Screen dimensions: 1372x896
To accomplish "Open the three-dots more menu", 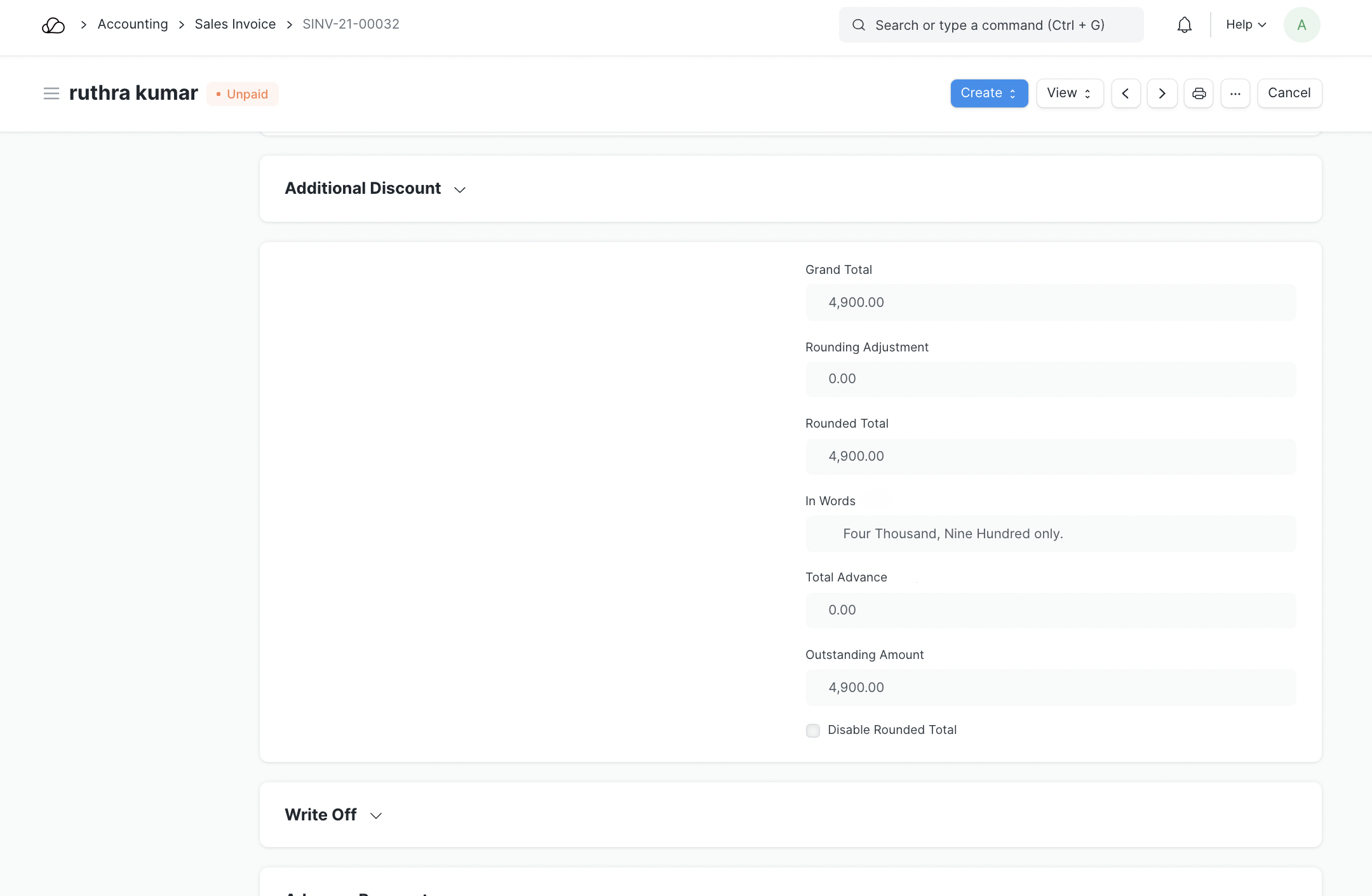I will click(x=1235, y=93).
